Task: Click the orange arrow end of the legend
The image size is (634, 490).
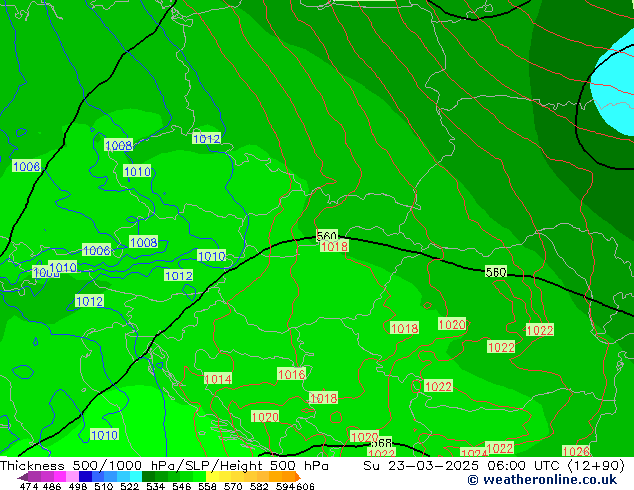Action: click(x=298, y=477)
